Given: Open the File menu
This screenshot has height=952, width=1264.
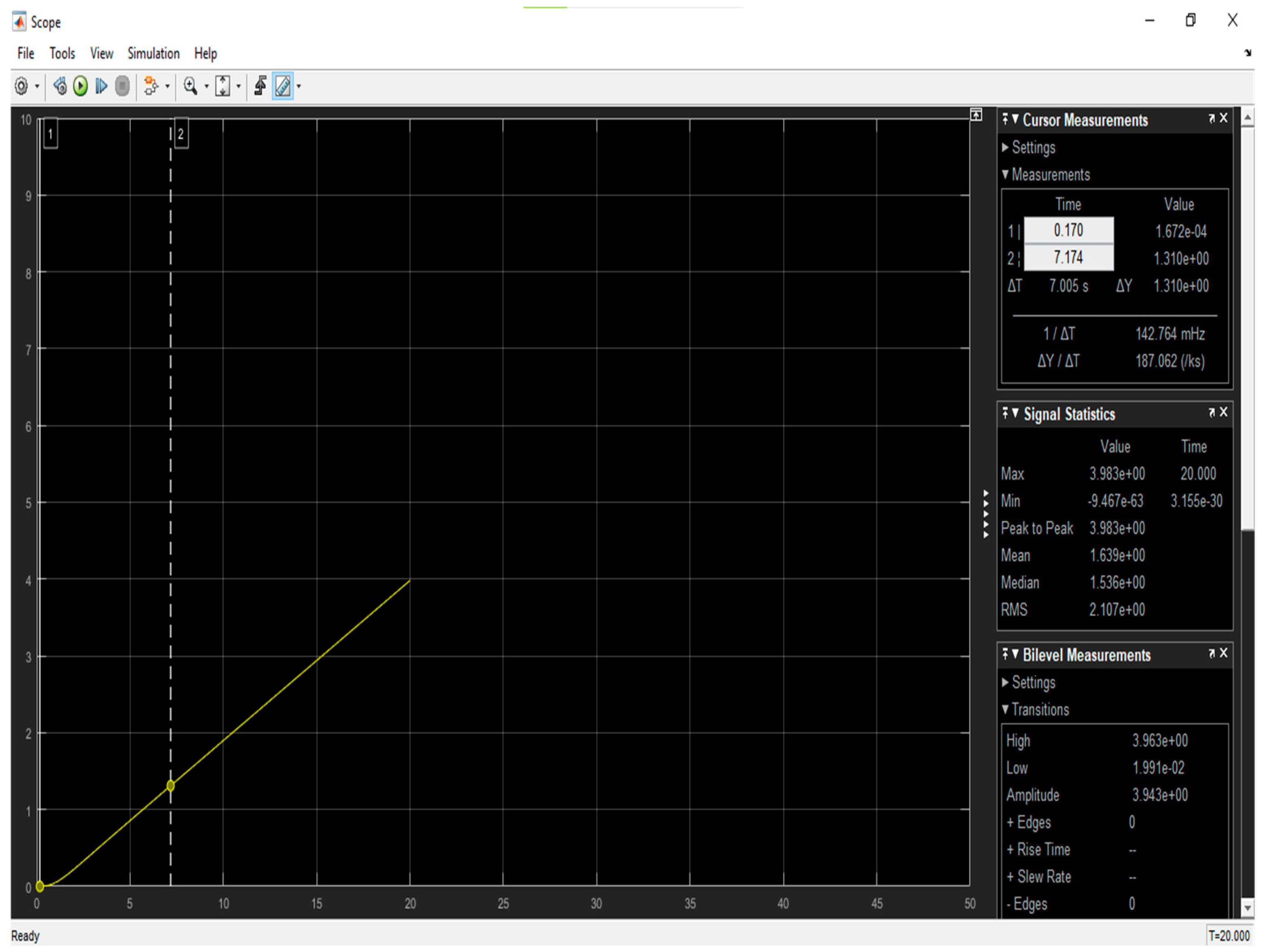Looking at the screenshot, I should coord(26,53).
